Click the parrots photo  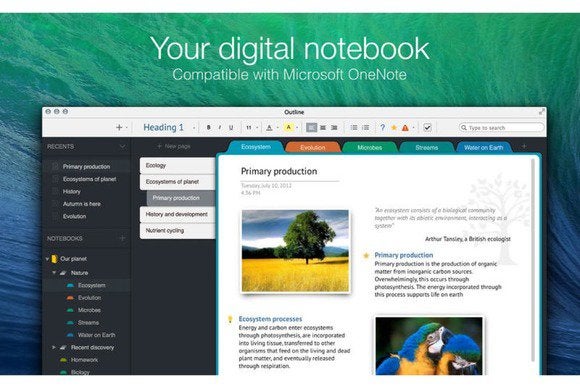[429, 345]
